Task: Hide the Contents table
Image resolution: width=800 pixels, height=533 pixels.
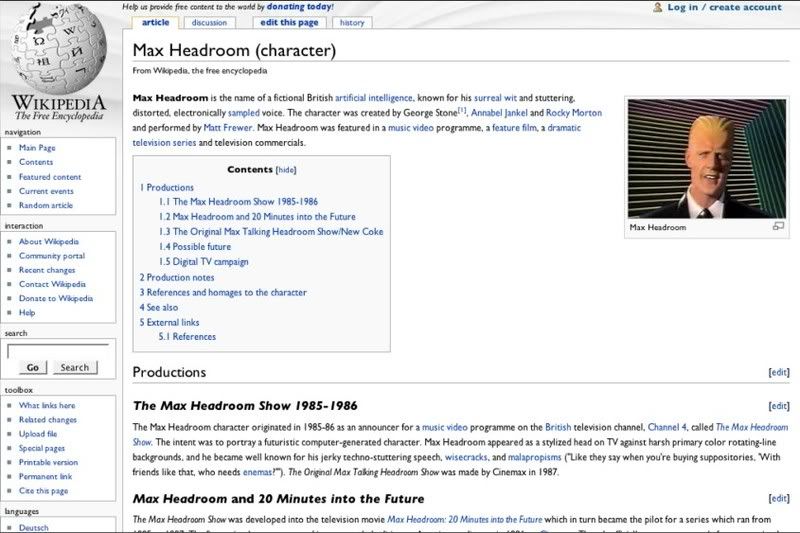Action: coord(286,170)
